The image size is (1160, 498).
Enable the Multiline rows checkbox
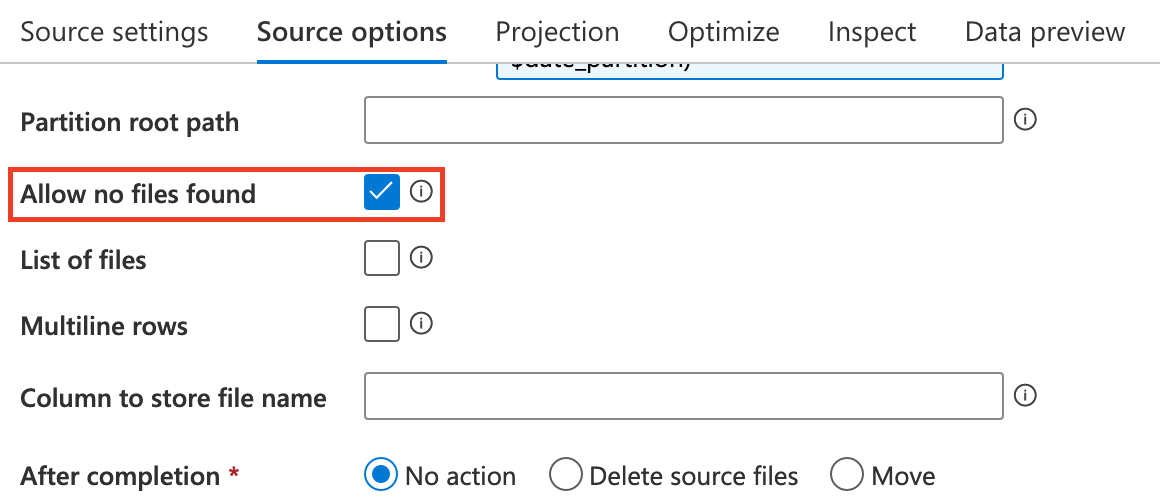pos(382,325)
